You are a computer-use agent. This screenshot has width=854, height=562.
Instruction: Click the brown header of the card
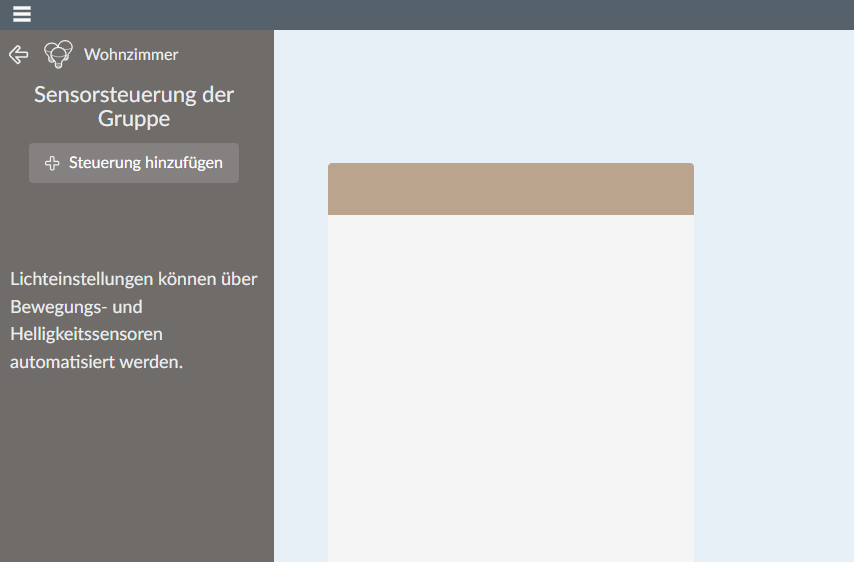(510, 189)
